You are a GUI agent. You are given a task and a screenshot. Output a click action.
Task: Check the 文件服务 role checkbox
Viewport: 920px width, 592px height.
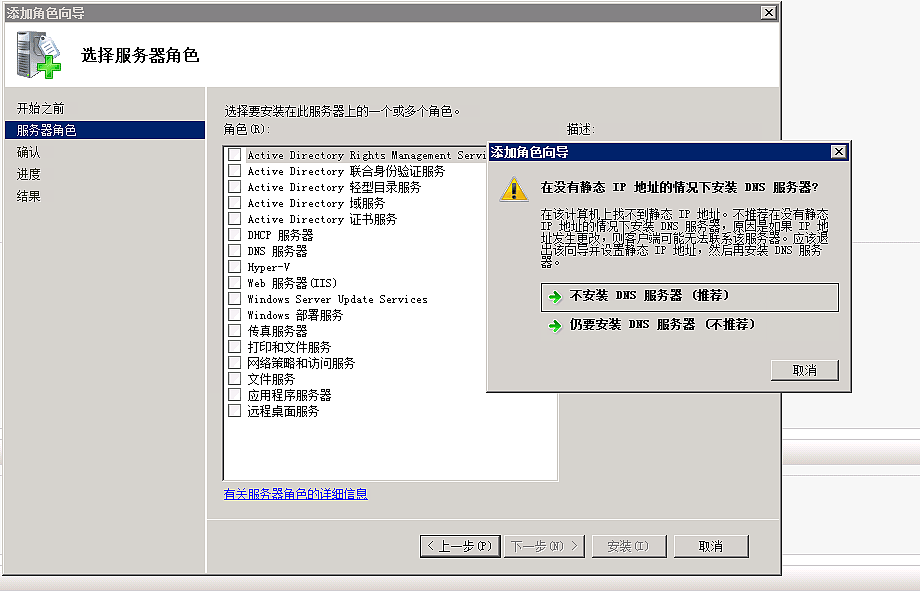[x=234, y=379]
